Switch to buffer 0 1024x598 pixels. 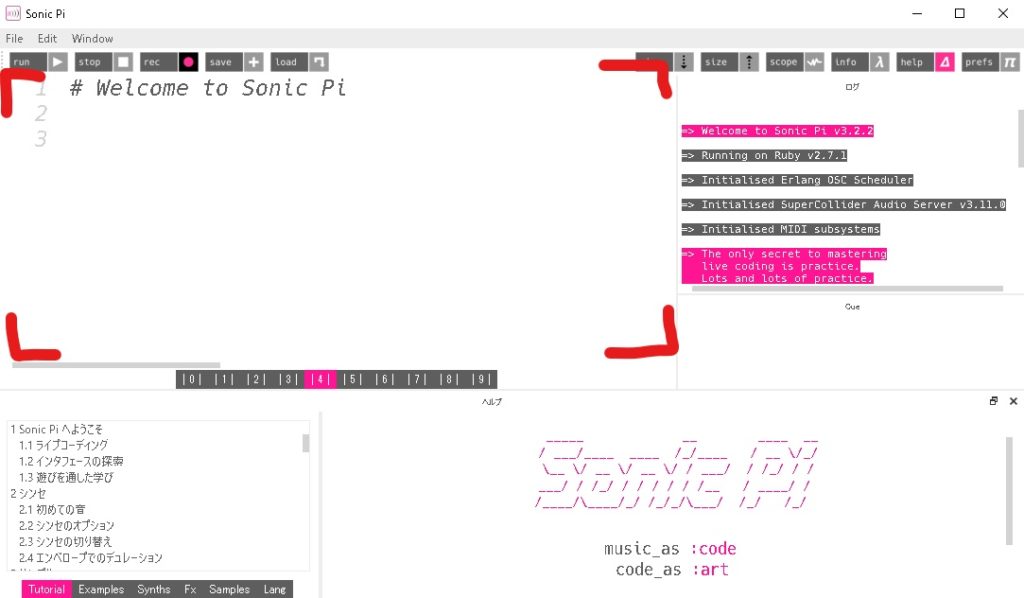tap(191, 379)
